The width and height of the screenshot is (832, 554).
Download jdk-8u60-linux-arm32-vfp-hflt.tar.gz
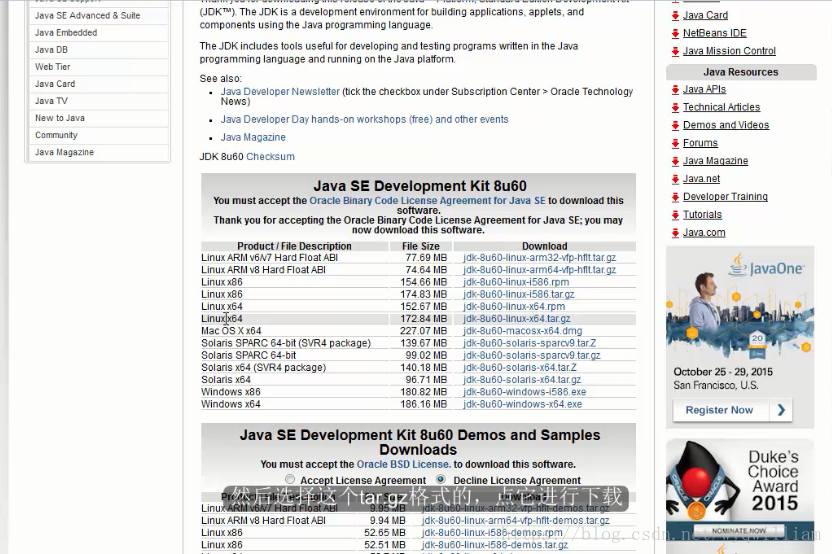[x=540, y=257]
